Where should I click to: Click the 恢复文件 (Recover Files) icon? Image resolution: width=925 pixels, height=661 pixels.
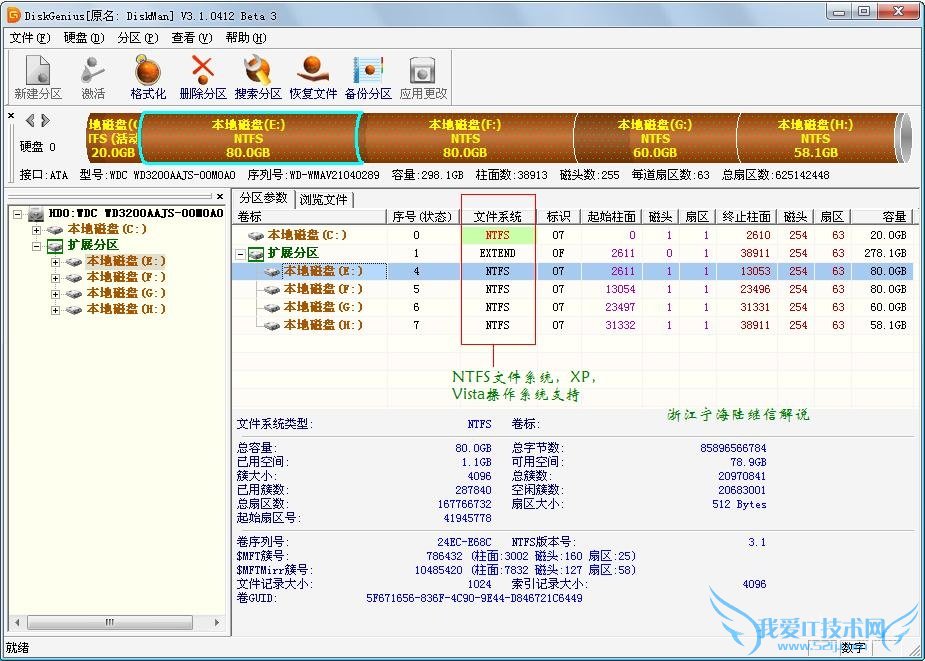pos(313,77)
